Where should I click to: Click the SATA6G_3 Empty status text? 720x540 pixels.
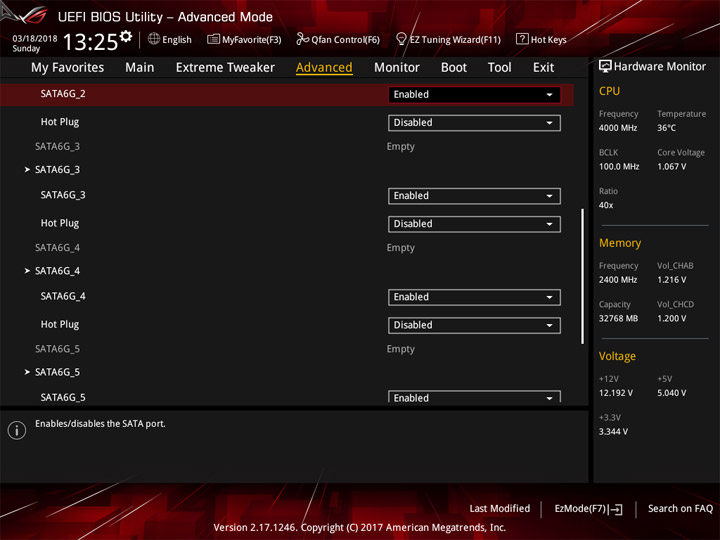pos(400,146)
